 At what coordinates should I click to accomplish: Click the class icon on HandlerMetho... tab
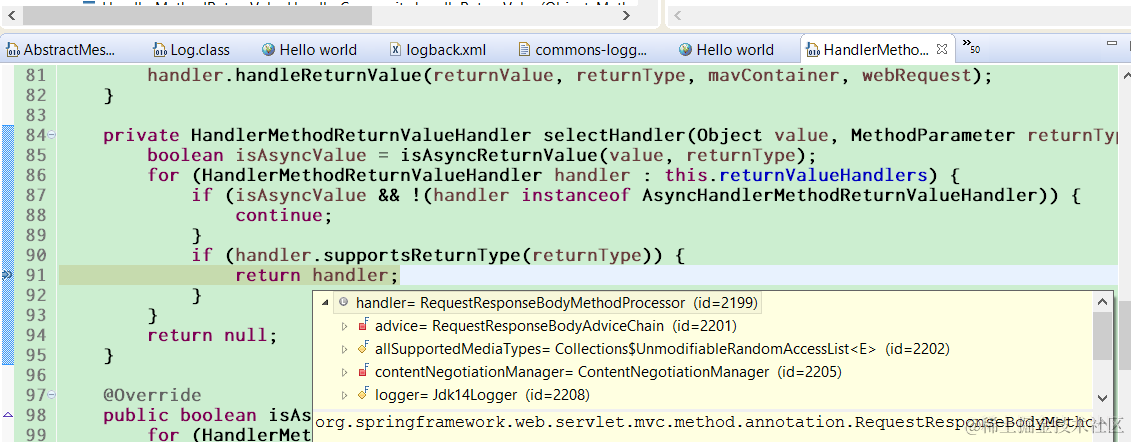click(x=813, y=50)
